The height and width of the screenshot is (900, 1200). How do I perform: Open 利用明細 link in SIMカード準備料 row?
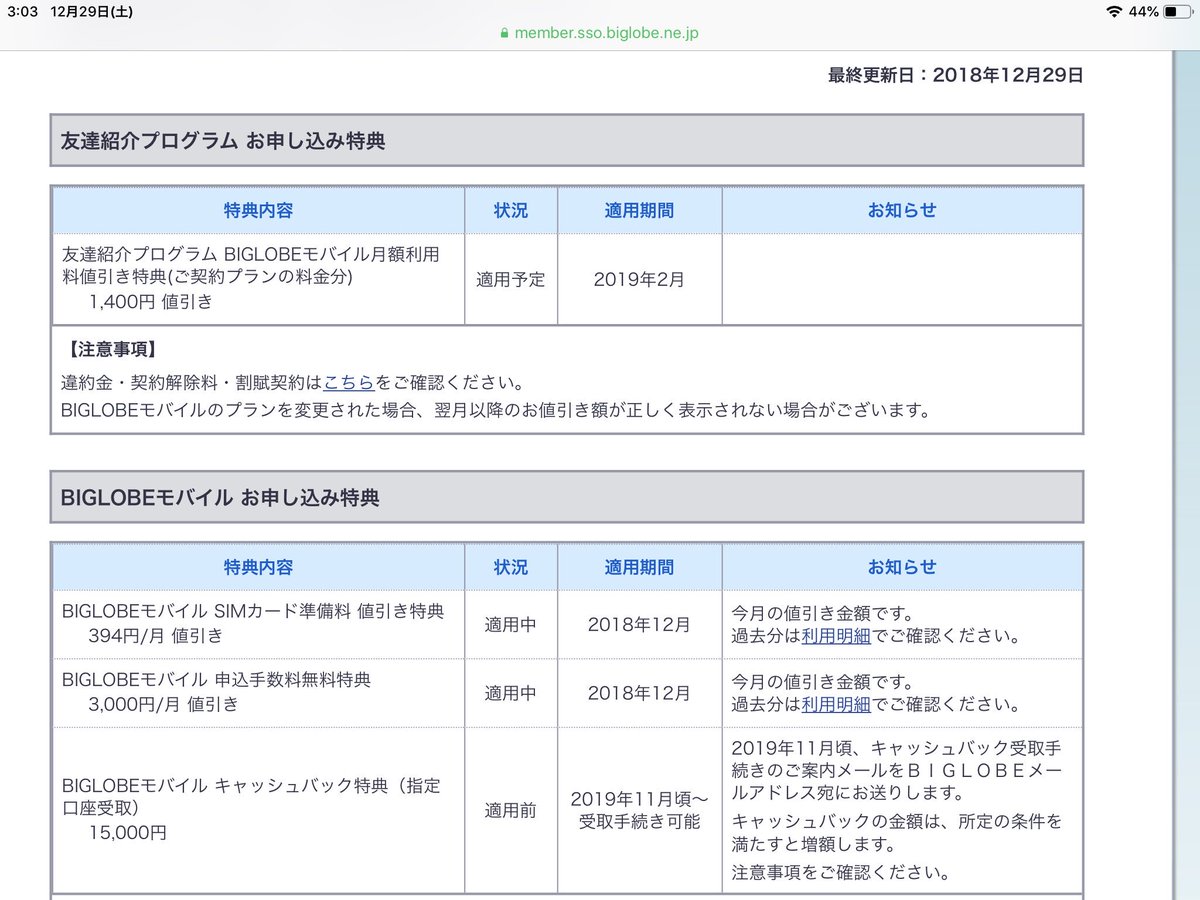pyautogui.click(x=836, y=636)
